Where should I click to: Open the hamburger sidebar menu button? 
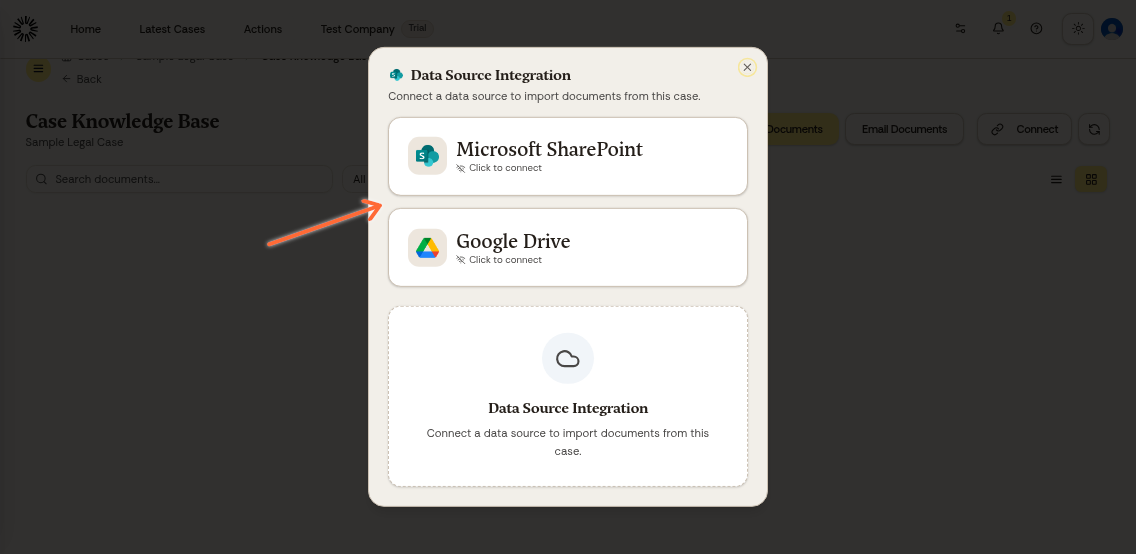coord(38,69)
